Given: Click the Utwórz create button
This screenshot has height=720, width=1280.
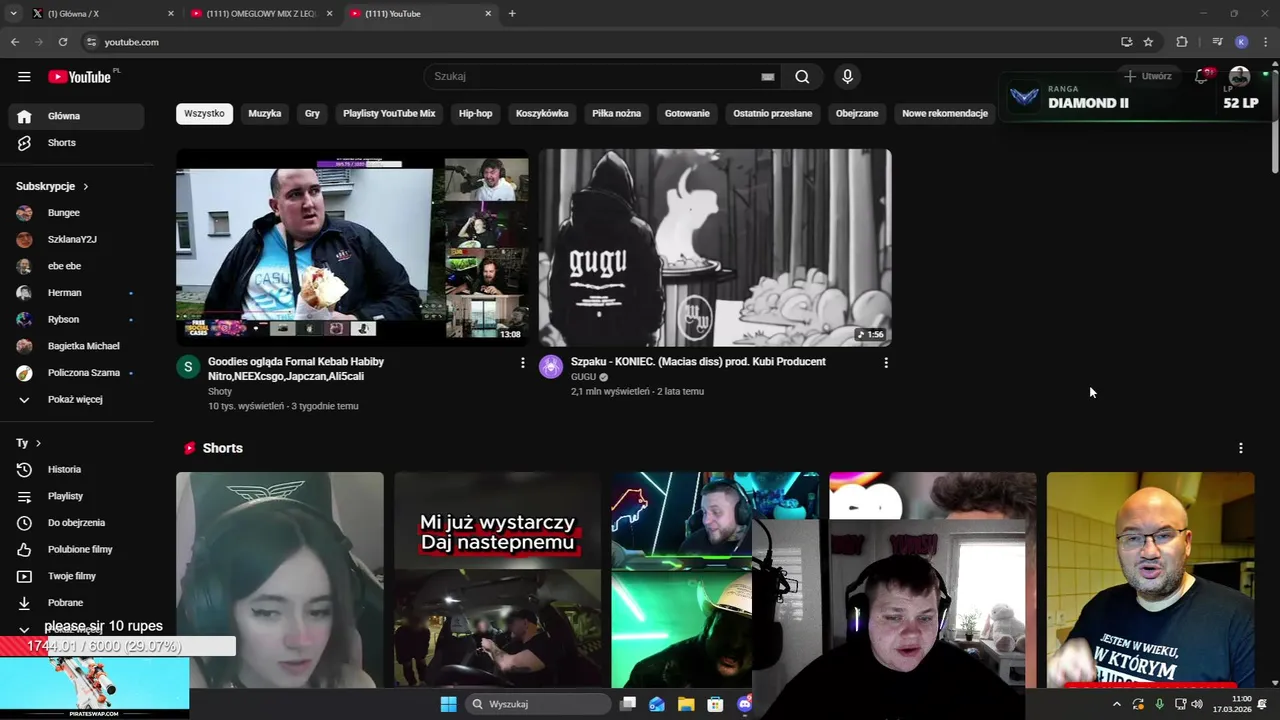Looking at the screenshot, I should pyautogui.click(x=1147, y=77).
